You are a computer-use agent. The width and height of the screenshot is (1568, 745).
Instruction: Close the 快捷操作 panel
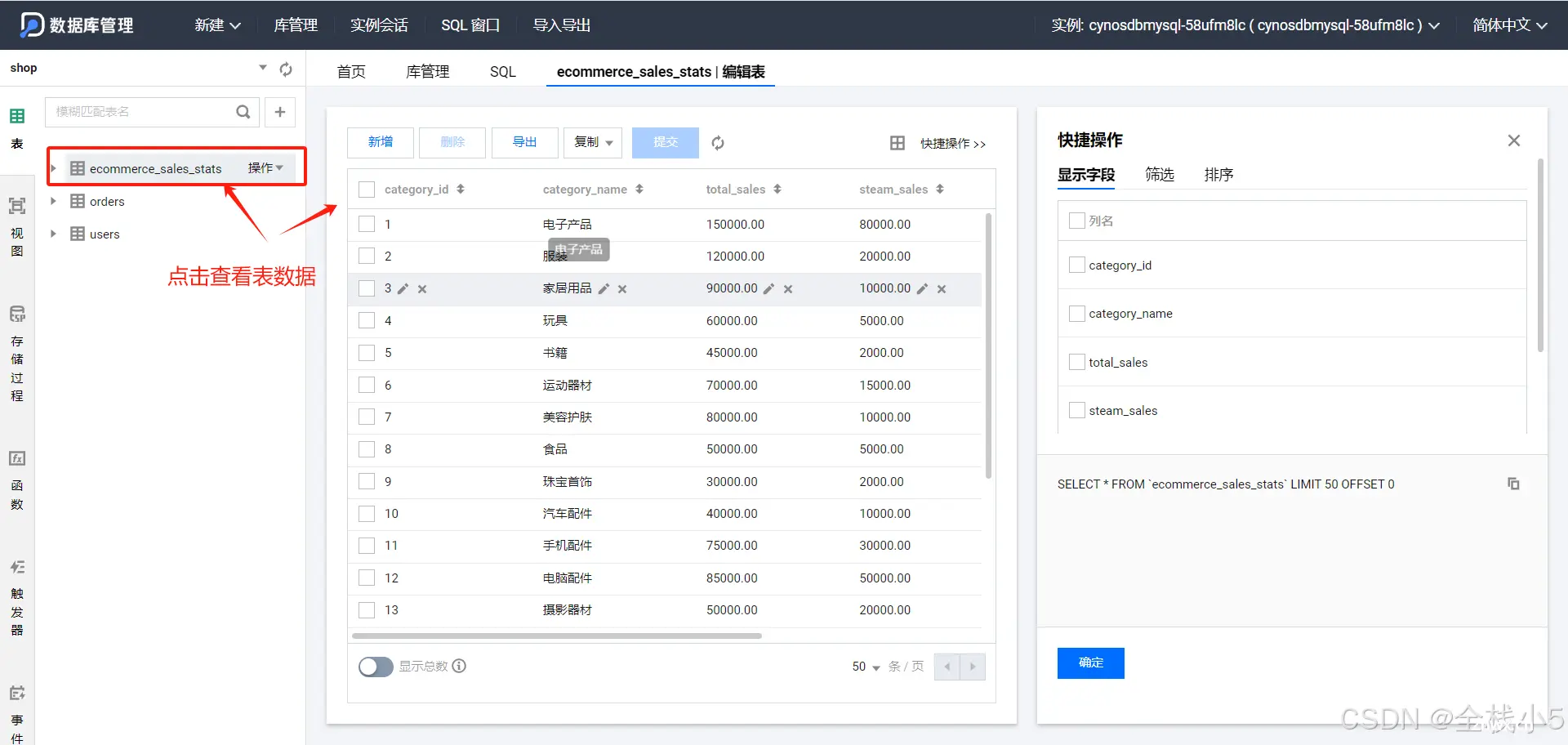[x=1514, y=141]
